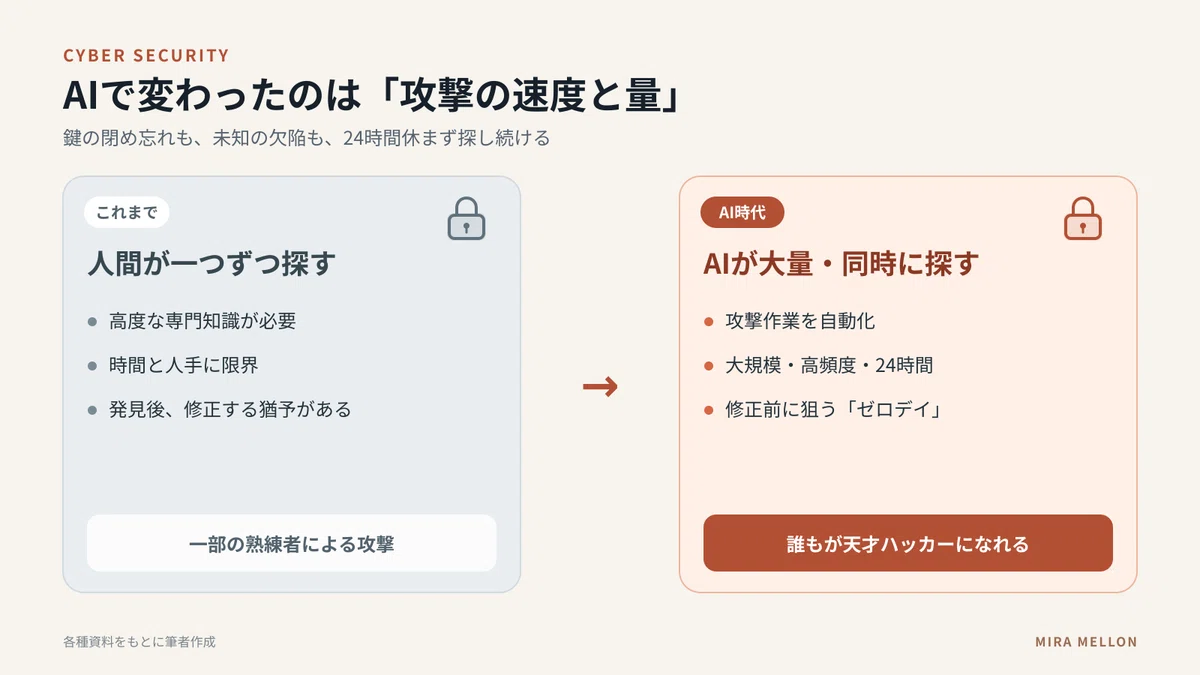The image size is (1200, 675).
Task: Click the CYBER SECURITY category label
Action: point(146,56)
